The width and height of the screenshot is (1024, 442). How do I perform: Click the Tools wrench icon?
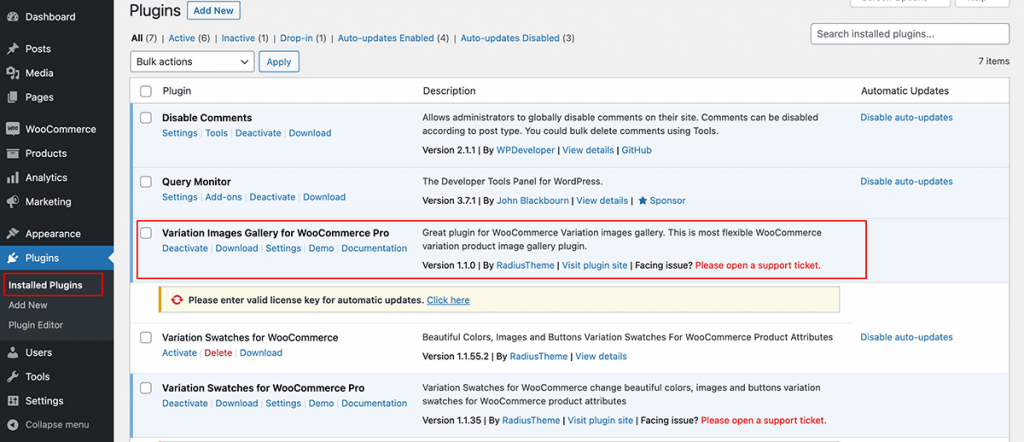[x=12, y=377]
